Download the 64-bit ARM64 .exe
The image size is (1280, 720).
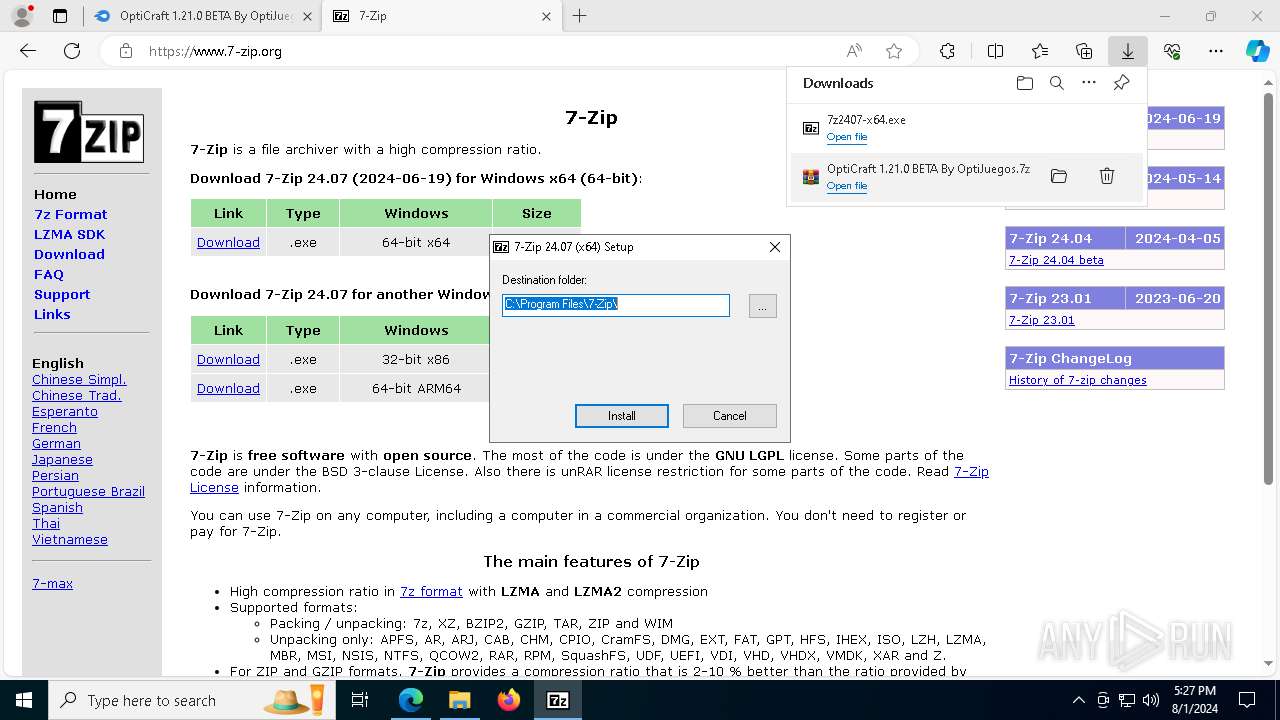click(x=228, y=388)
